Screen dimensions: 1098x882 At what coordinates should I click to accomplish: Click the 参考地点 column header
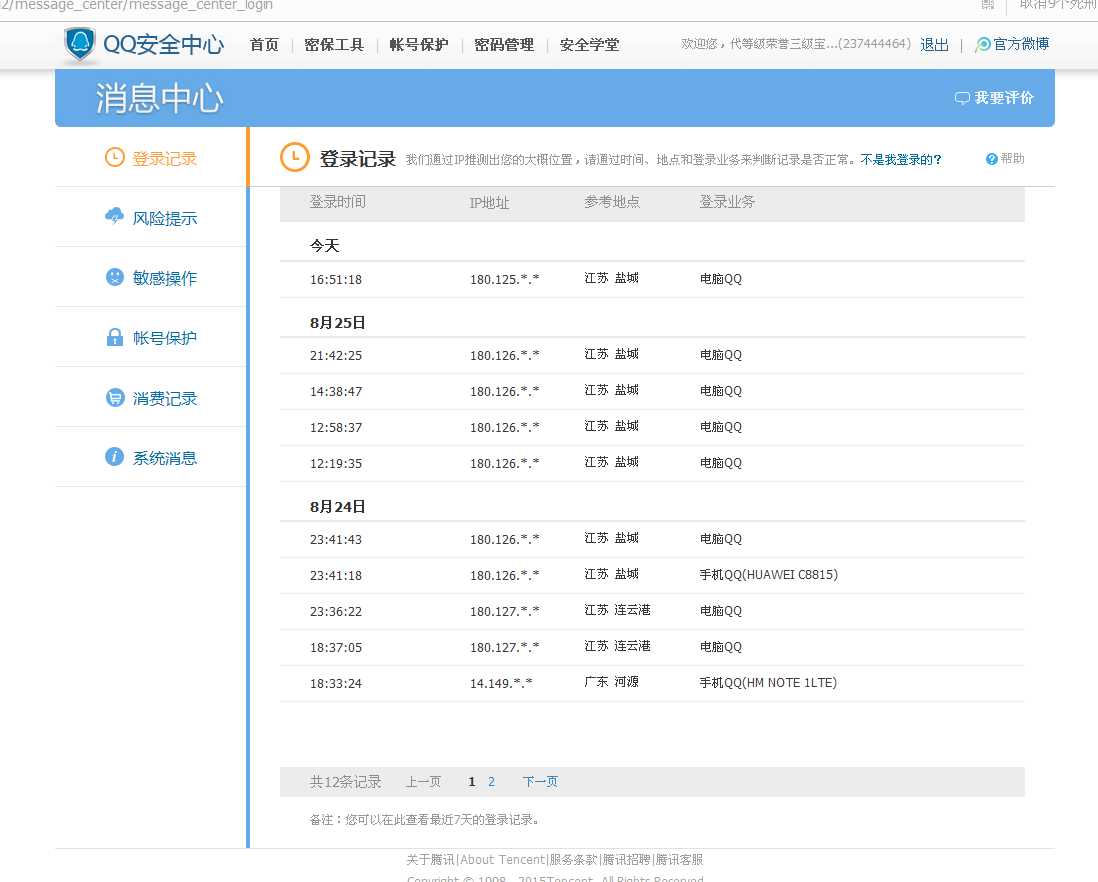612,202
